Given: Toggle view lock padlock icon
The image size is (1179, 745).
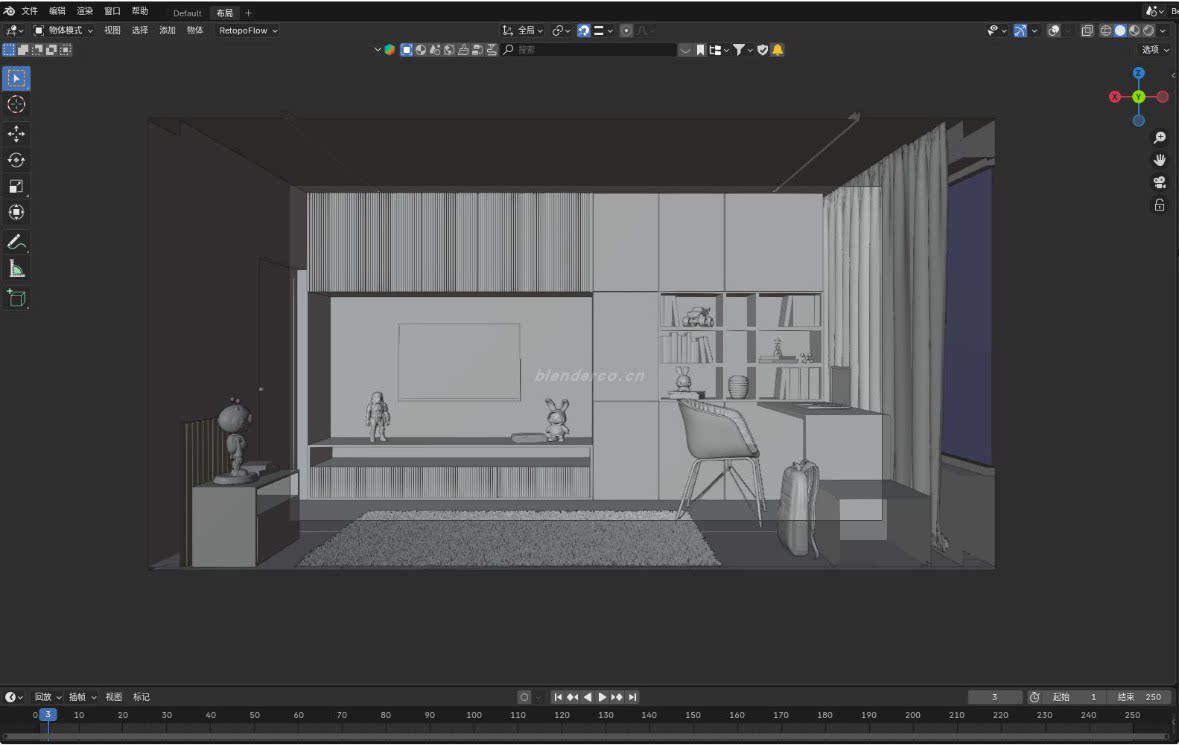Looking at the screenshot, I should click(1159, 205).
